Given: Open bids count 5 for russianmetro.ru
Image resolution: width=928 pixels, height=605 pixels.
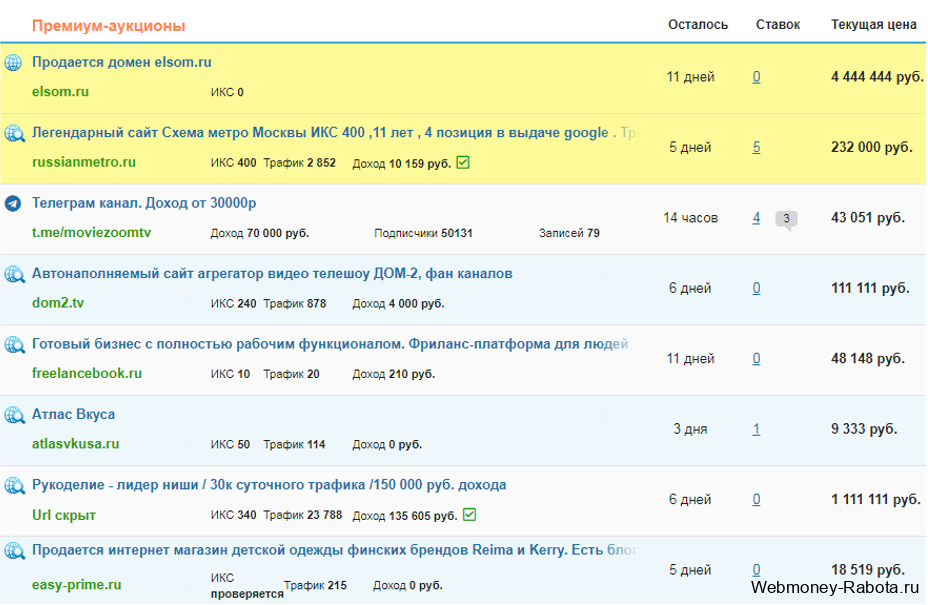Looking at the screenshot, I should 756,147.
